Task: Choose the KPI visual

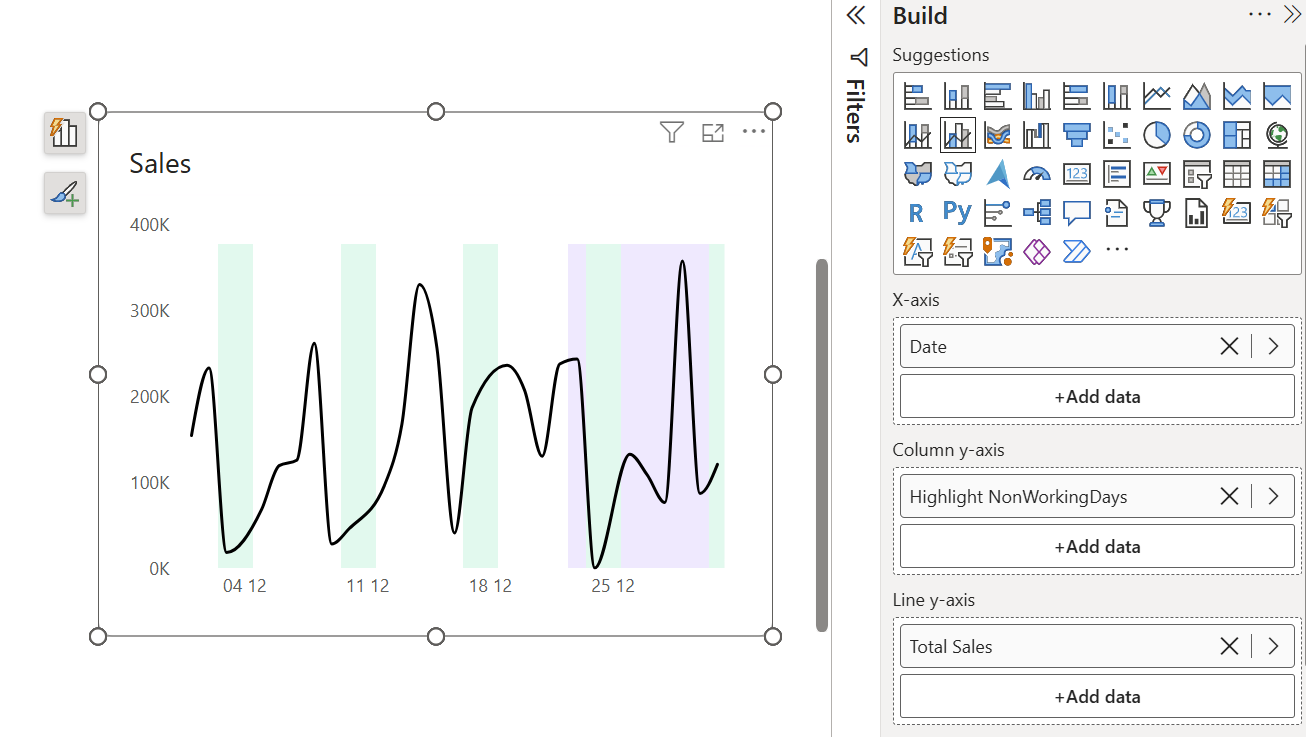Action: (1157, 174)
